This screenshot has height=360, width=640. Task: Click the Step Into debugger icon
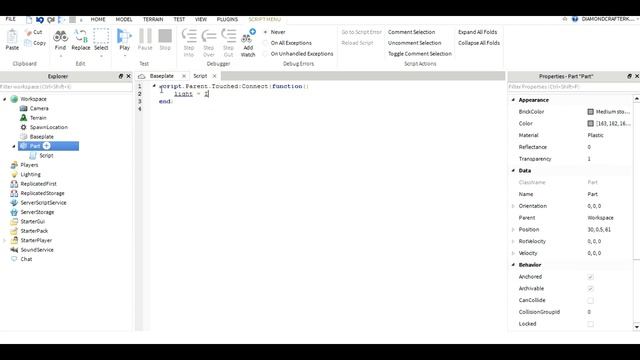click(189, 36)
